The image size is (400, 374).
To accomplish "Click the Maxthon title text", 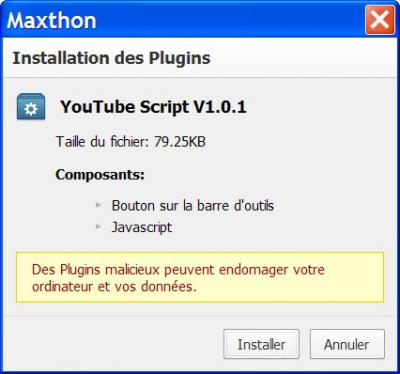I will pos(52,20).
